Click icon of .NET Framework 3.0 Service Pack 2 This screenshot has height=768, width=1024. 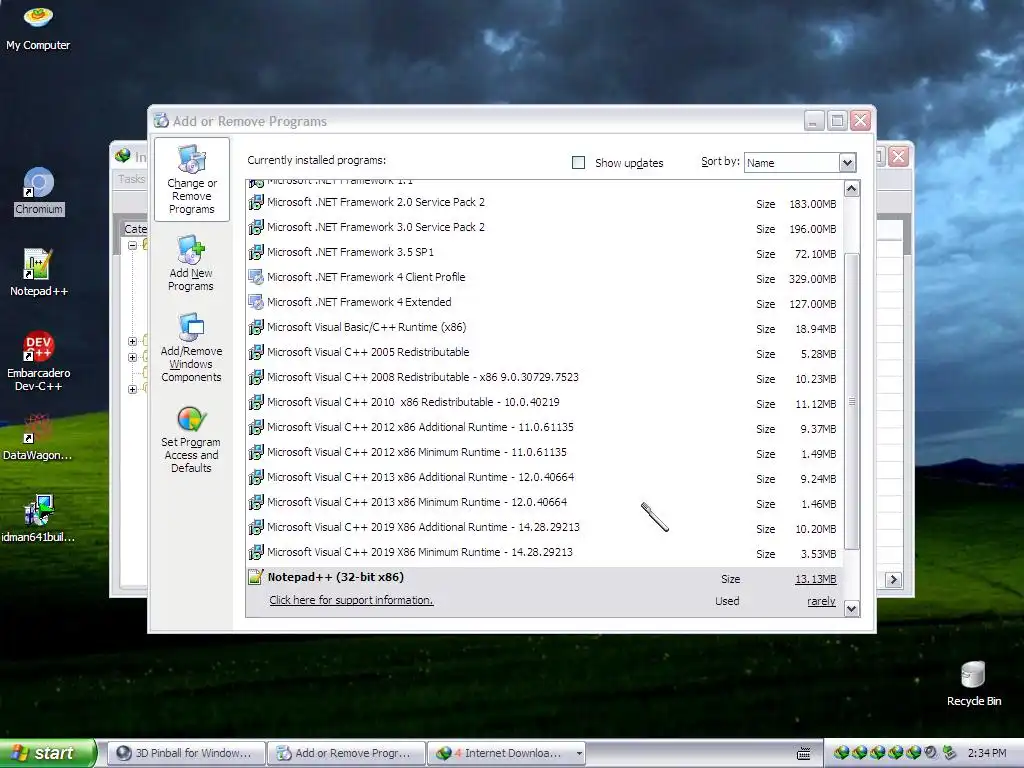tap(256, 227)
